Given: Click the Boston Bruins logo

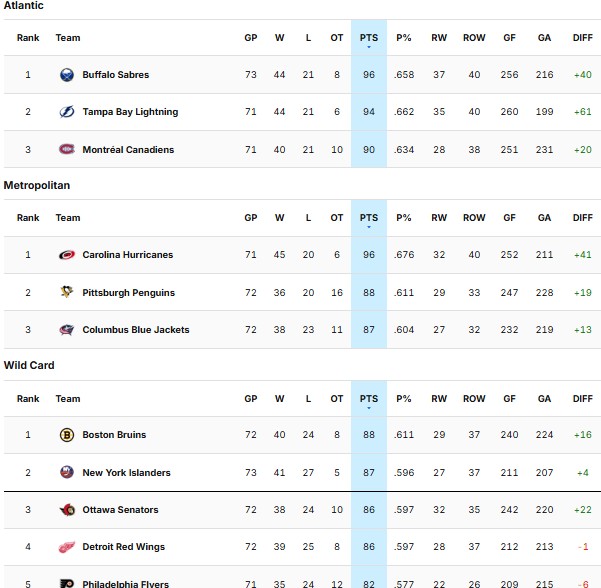Looking at the screenshot, I should [67, 435].
